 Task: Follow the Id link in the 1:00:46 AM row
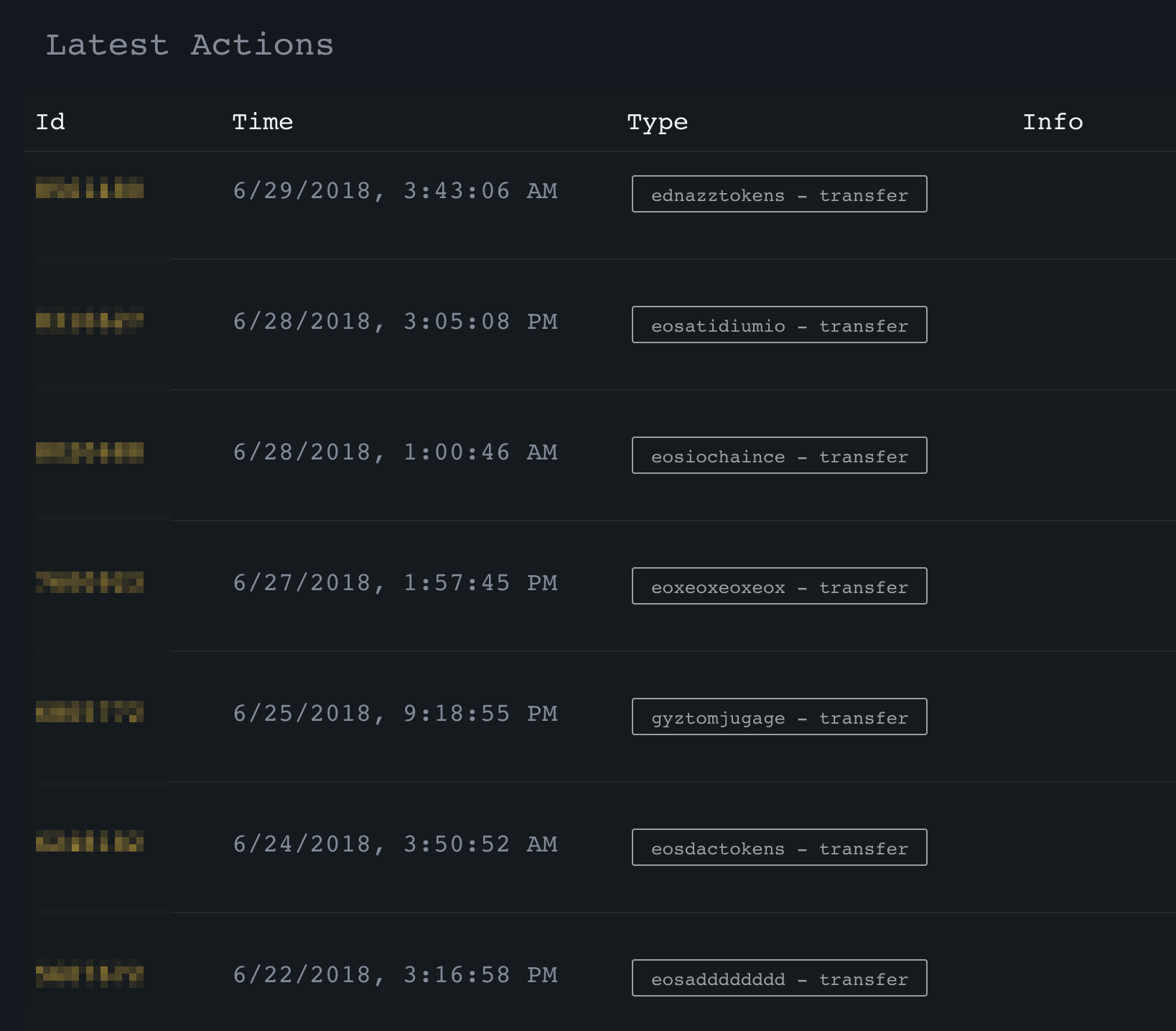click(x=90, y=452)
